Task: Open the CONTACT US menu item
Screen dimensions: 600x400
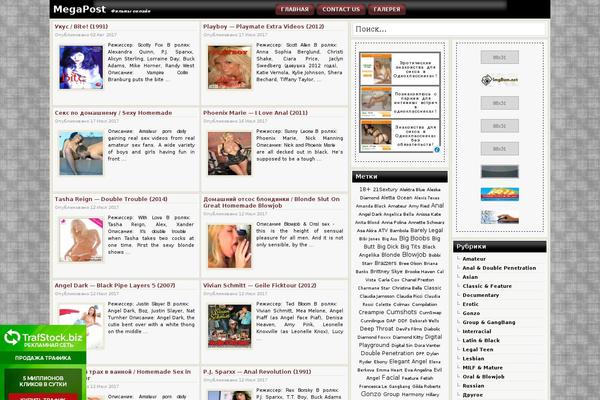Action: [x=341, y=10]
